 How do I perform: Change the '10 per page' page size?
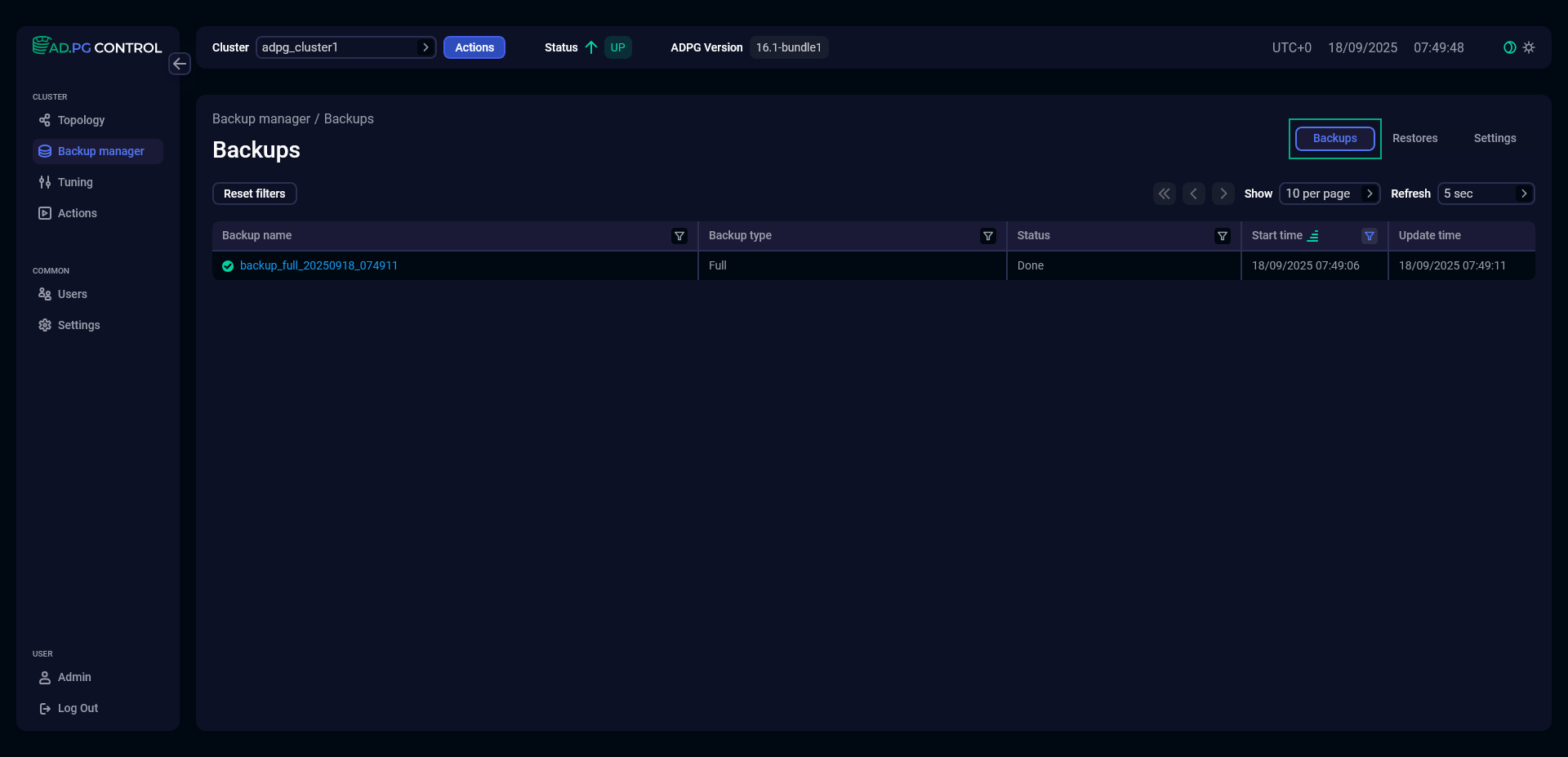(1330, 194)
